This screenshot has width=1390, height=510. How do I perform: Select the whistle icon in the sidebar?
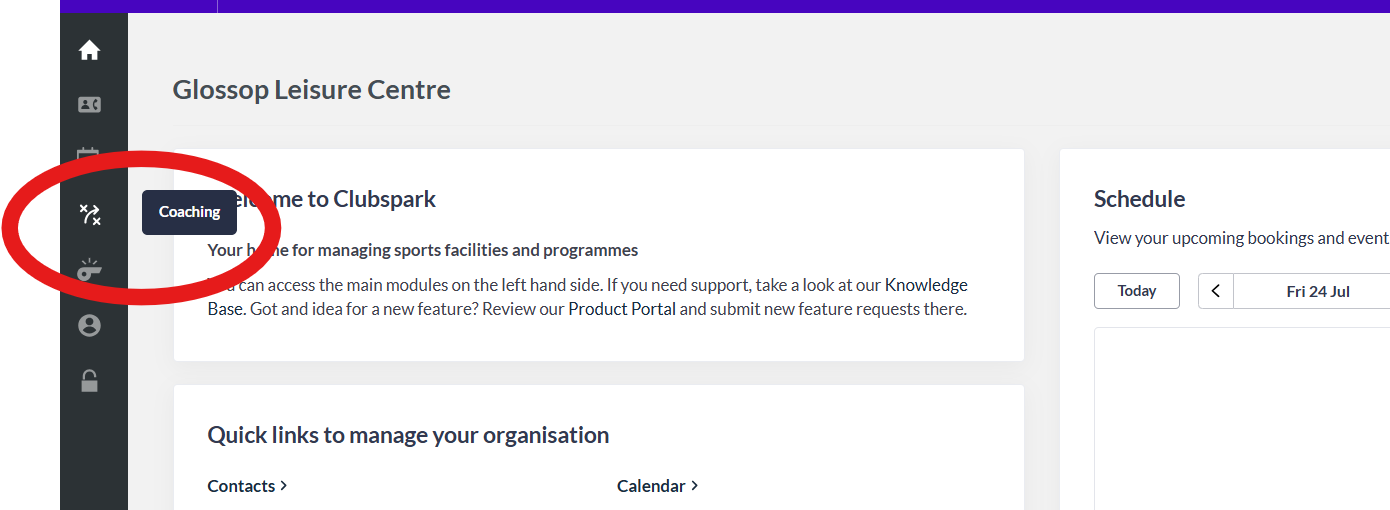point(89,270)
